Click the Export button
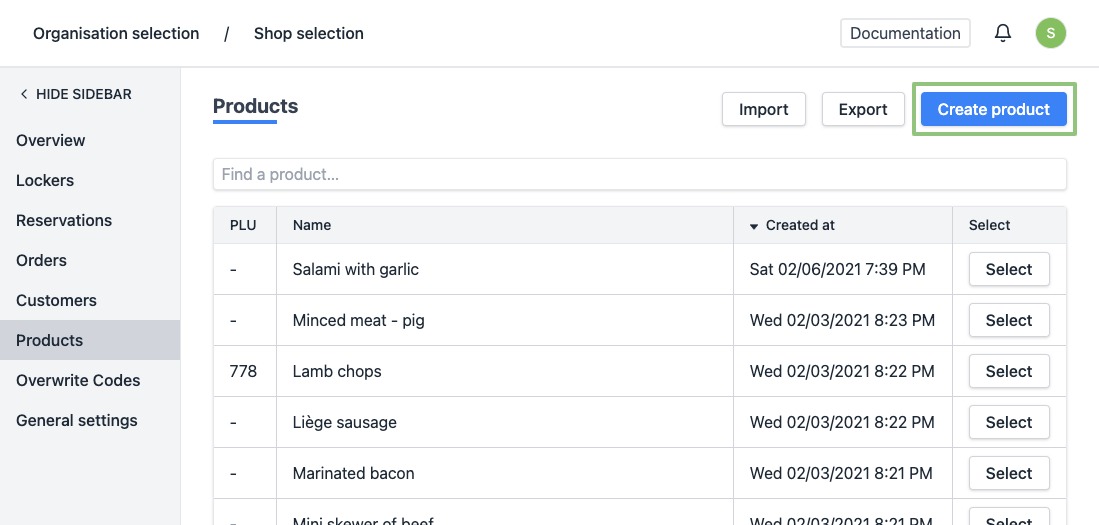The image size is (1099, 525). point(863,109)
